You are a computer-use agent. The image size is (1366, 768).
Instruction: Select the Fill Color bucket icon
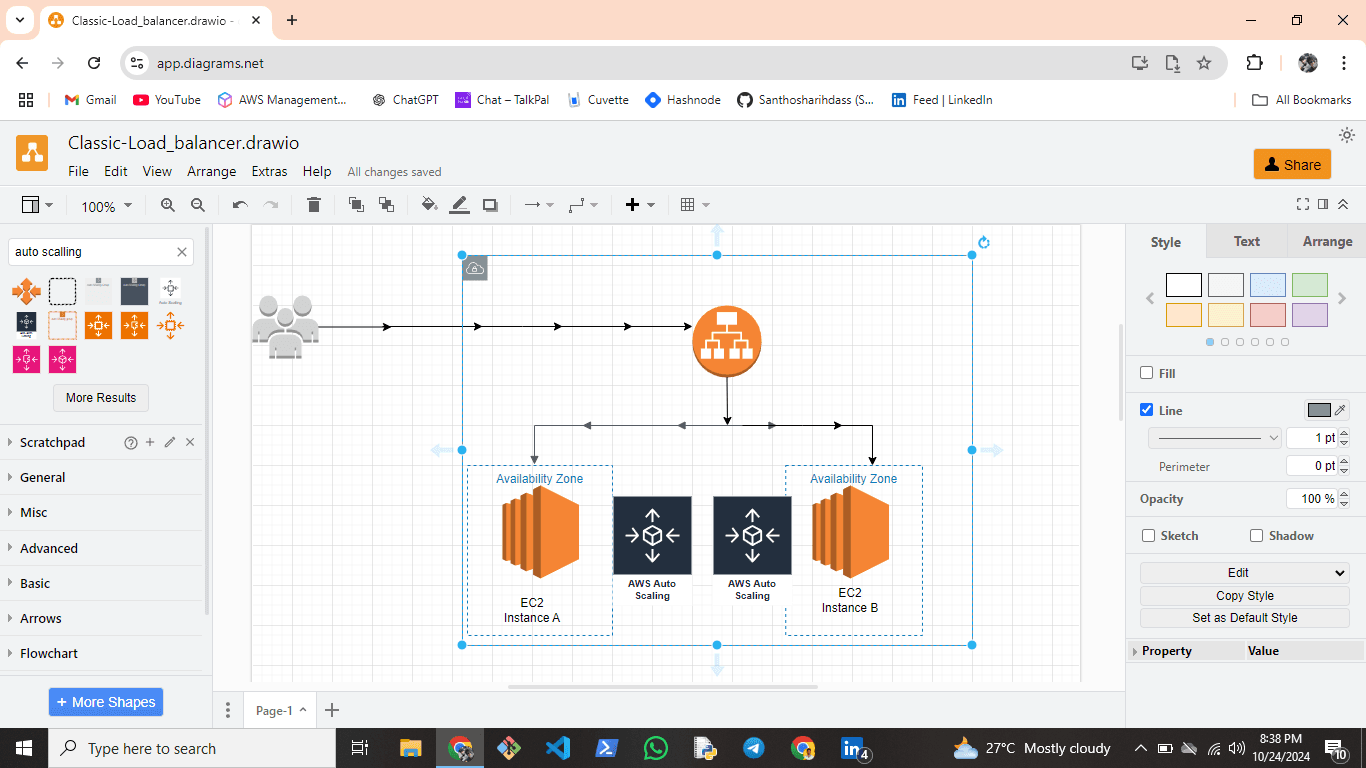click(x=429, y=205)
